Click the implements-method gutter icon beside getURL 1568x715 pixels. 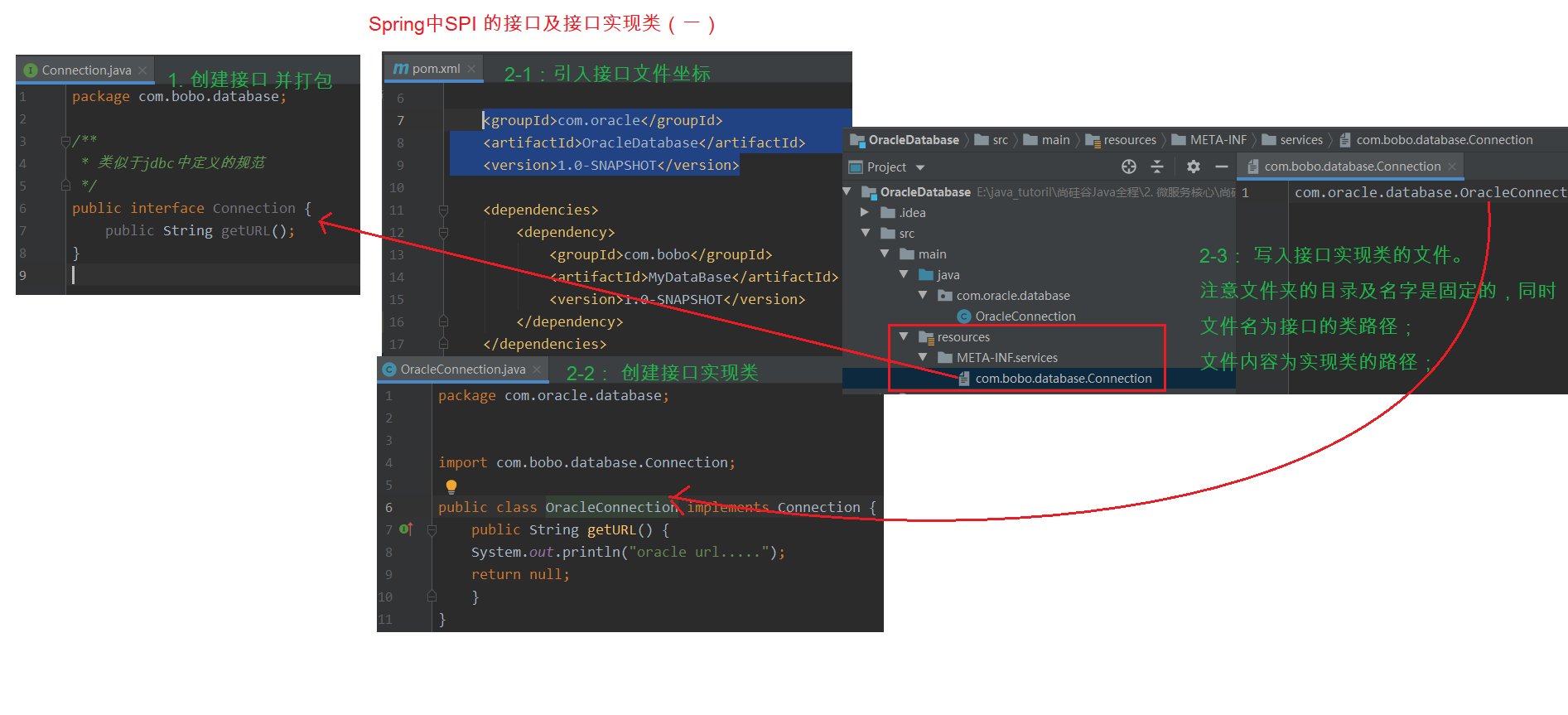click(406, 529)
